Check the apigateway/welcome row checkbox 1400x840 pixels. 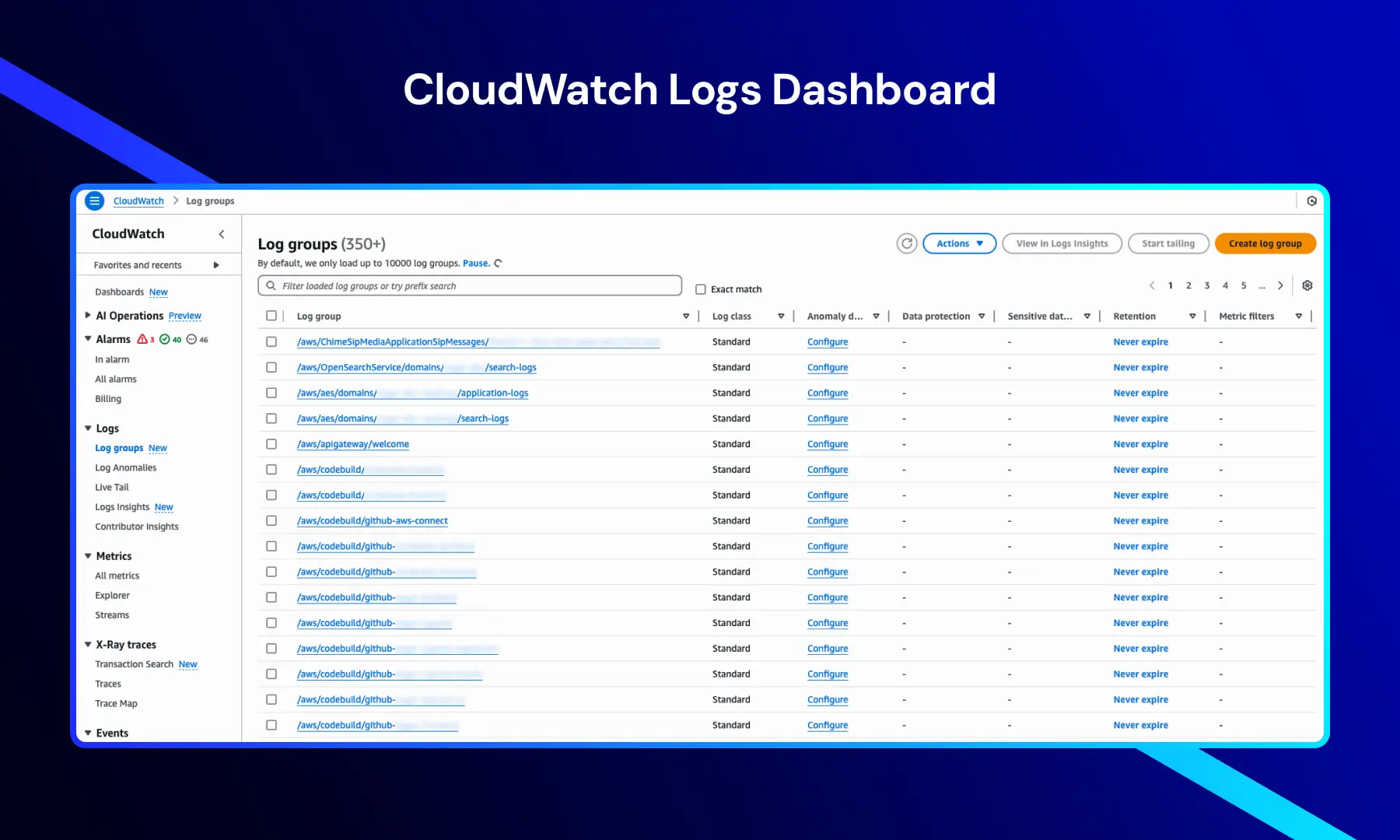[271, 444]
